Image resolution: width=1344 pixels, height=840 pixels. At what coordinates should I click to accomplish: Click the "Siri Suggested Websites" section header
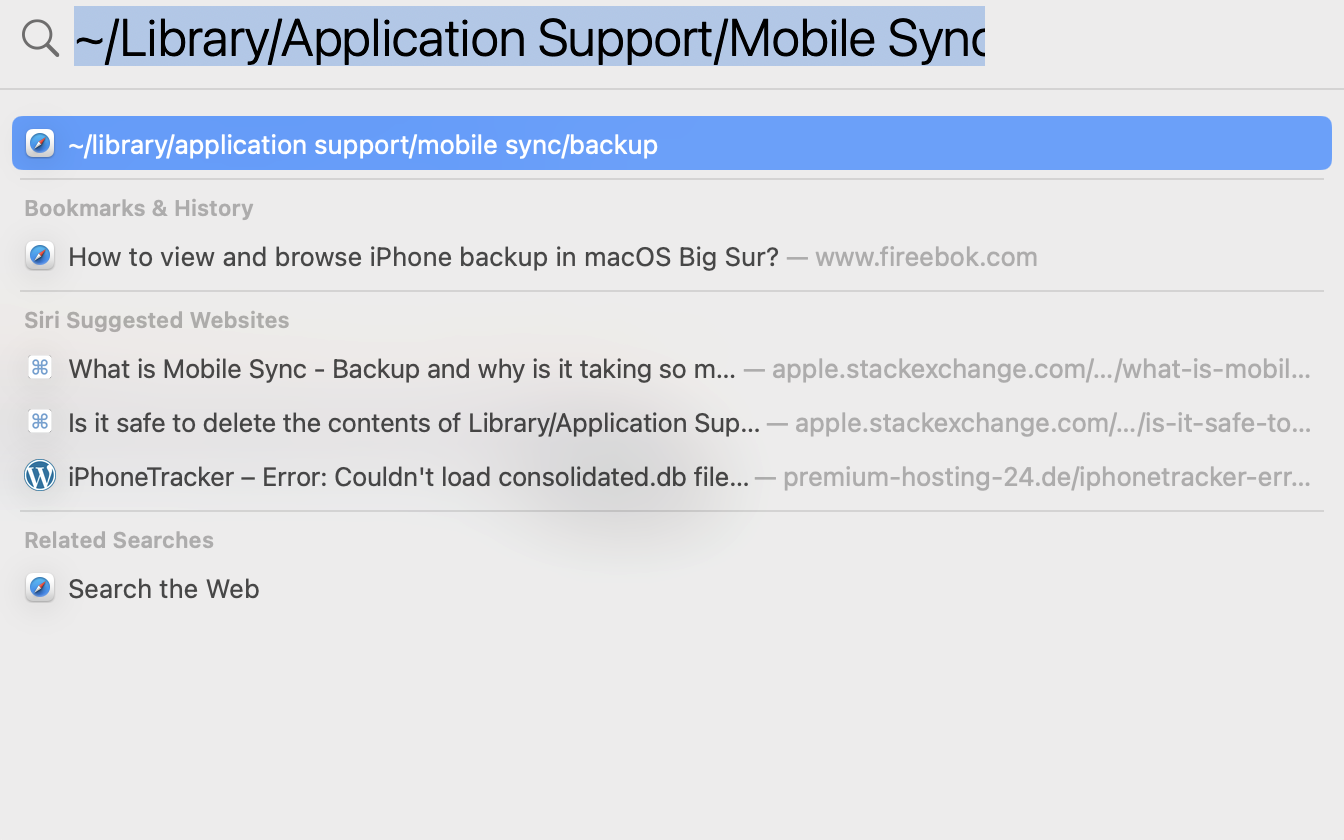point(157,320)
